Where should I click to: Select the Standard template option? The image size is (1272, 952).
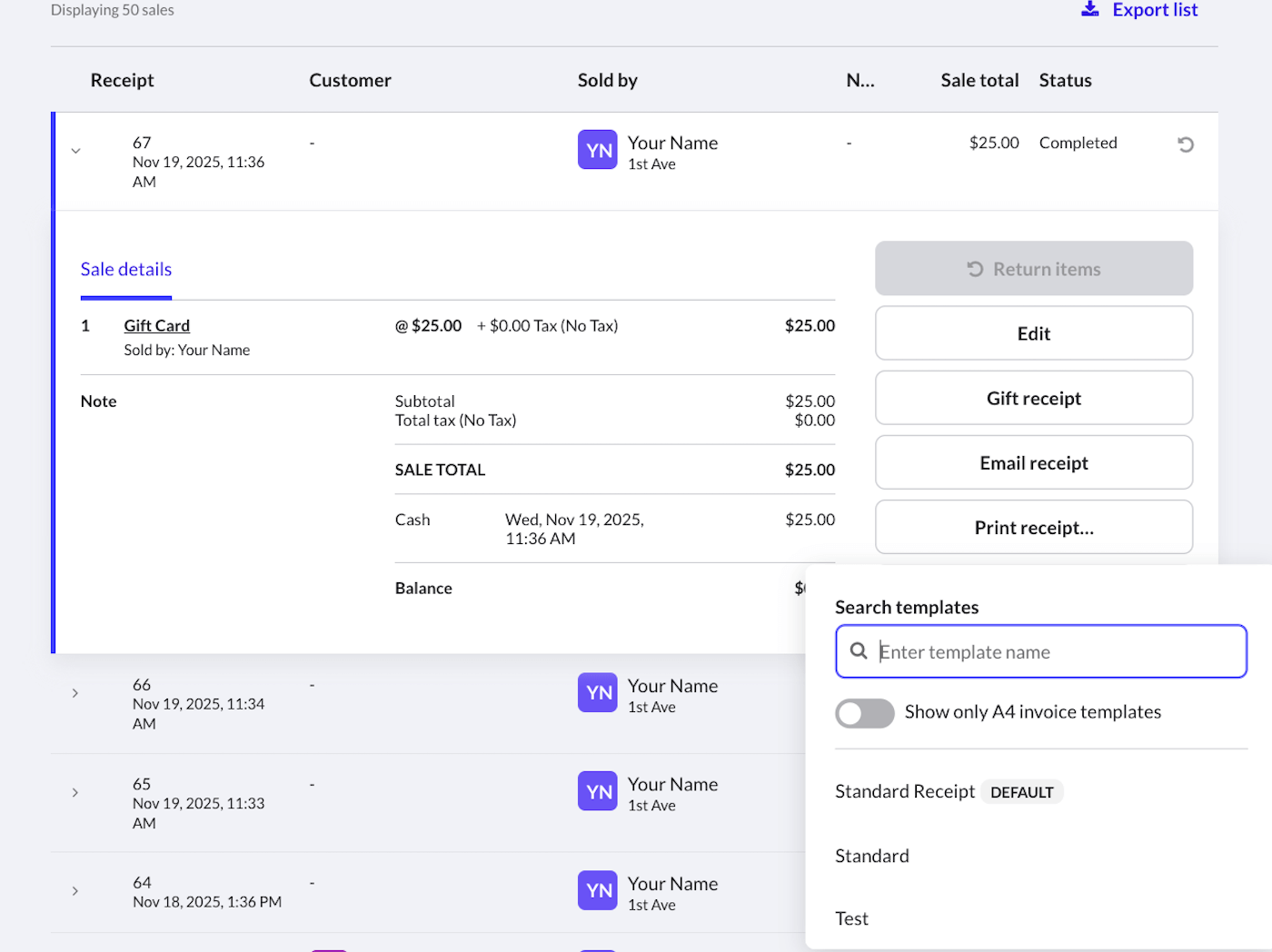click(x=871, y=856)
